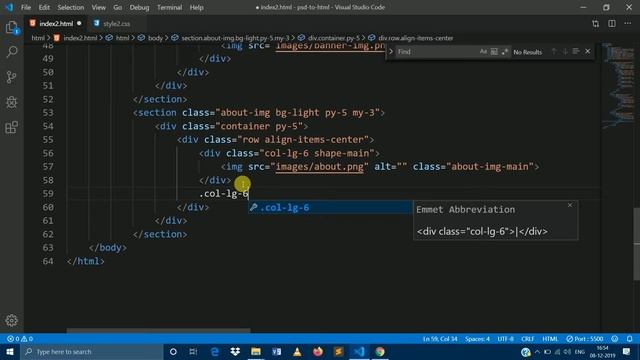This screenshot has width=640, height=360.
Task: Open the Edit menu
Action: [44, 7]
